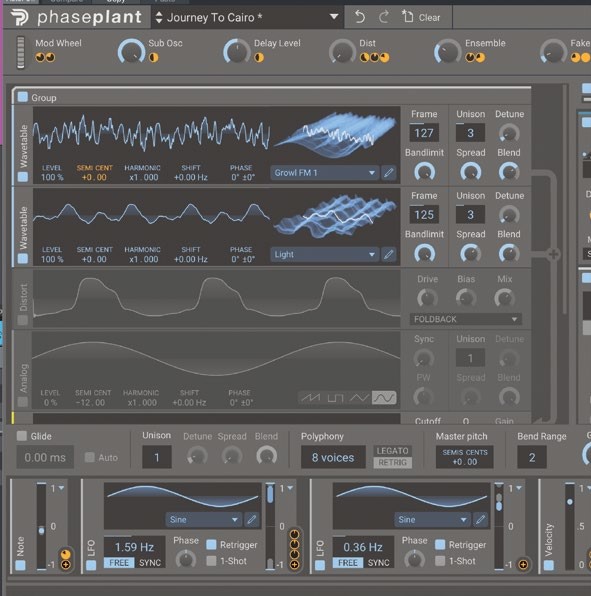Open preset browser dropdown for Journey To Cairo
The height and width of the screenshot is (596, 591).
coord(334,17)
